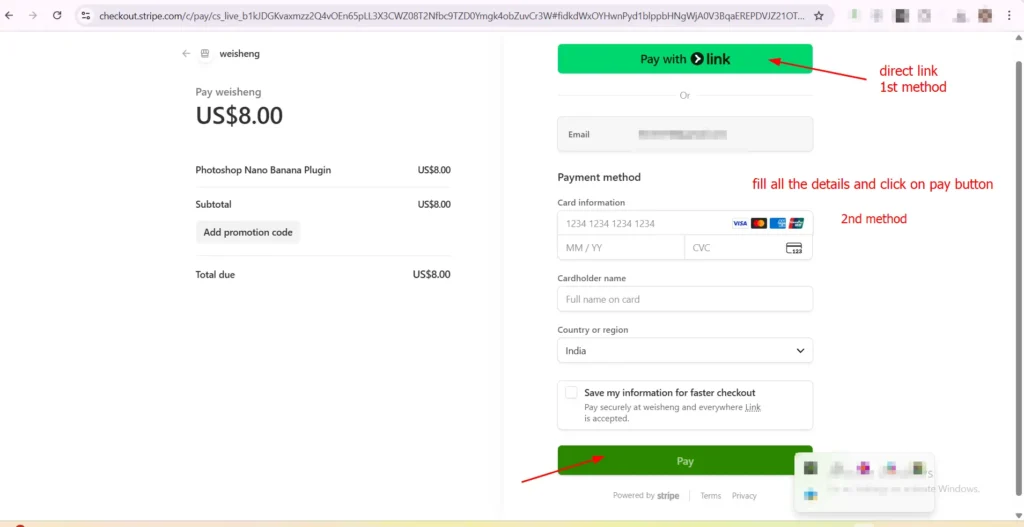Viewport: 1024px width, 527px height.
Task: Click the UnionPay card icon
Action: (796, 223)
